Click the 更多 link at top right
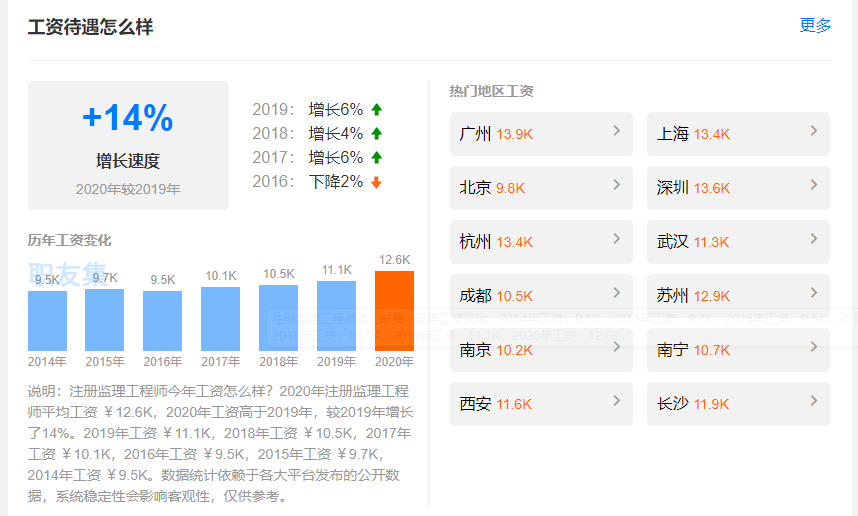Screen dimensions: 858x516 (x=815, y=26)
